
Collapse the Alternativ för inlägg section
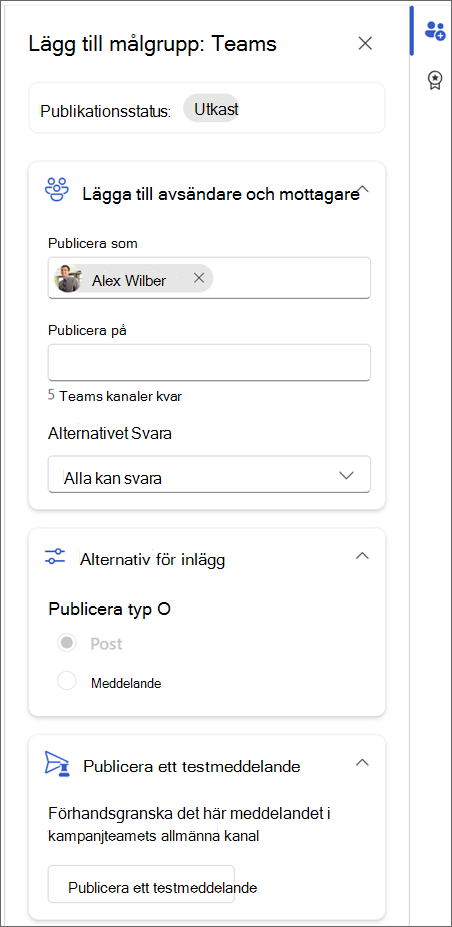tap(362, 556)
